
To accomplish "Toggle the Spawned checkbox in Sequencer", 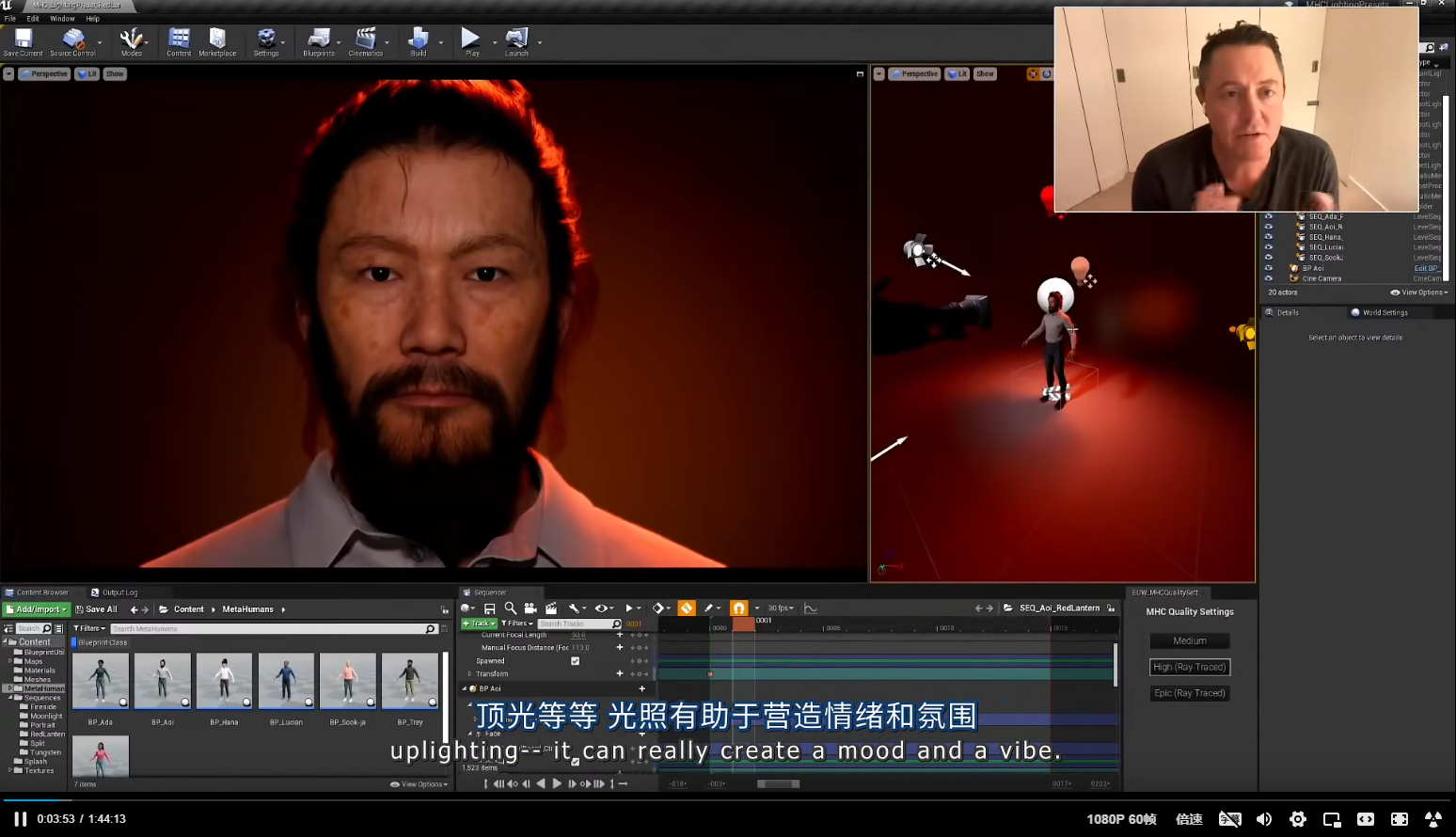I will 576,661.
